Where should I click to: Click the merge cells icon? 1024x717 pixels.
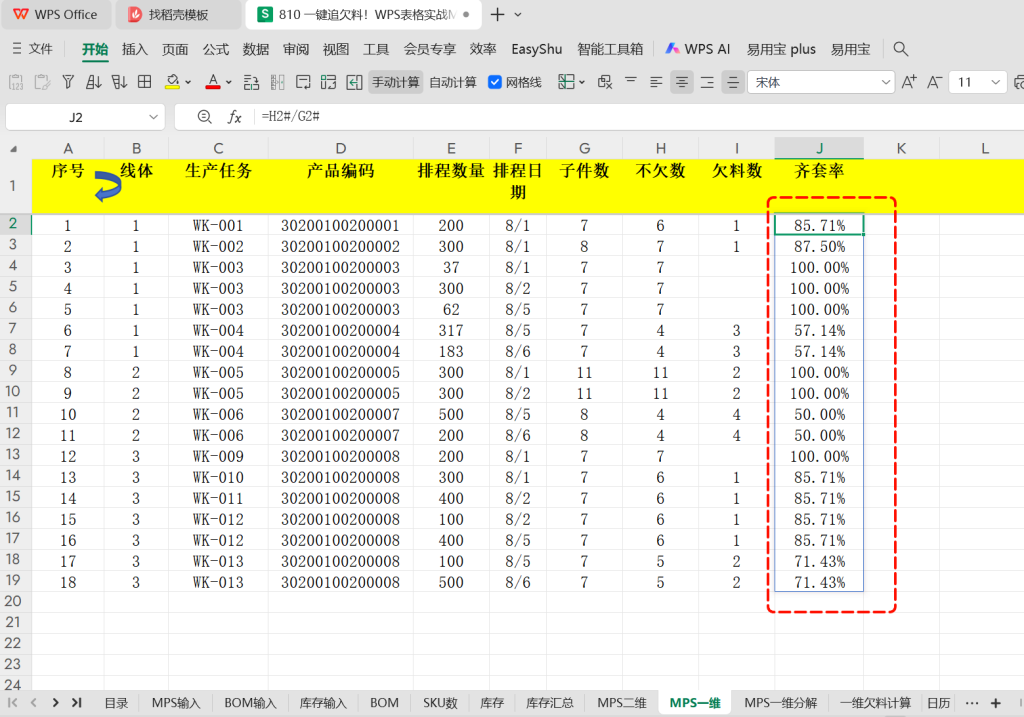pyautogui.click(x=328, y=82)
